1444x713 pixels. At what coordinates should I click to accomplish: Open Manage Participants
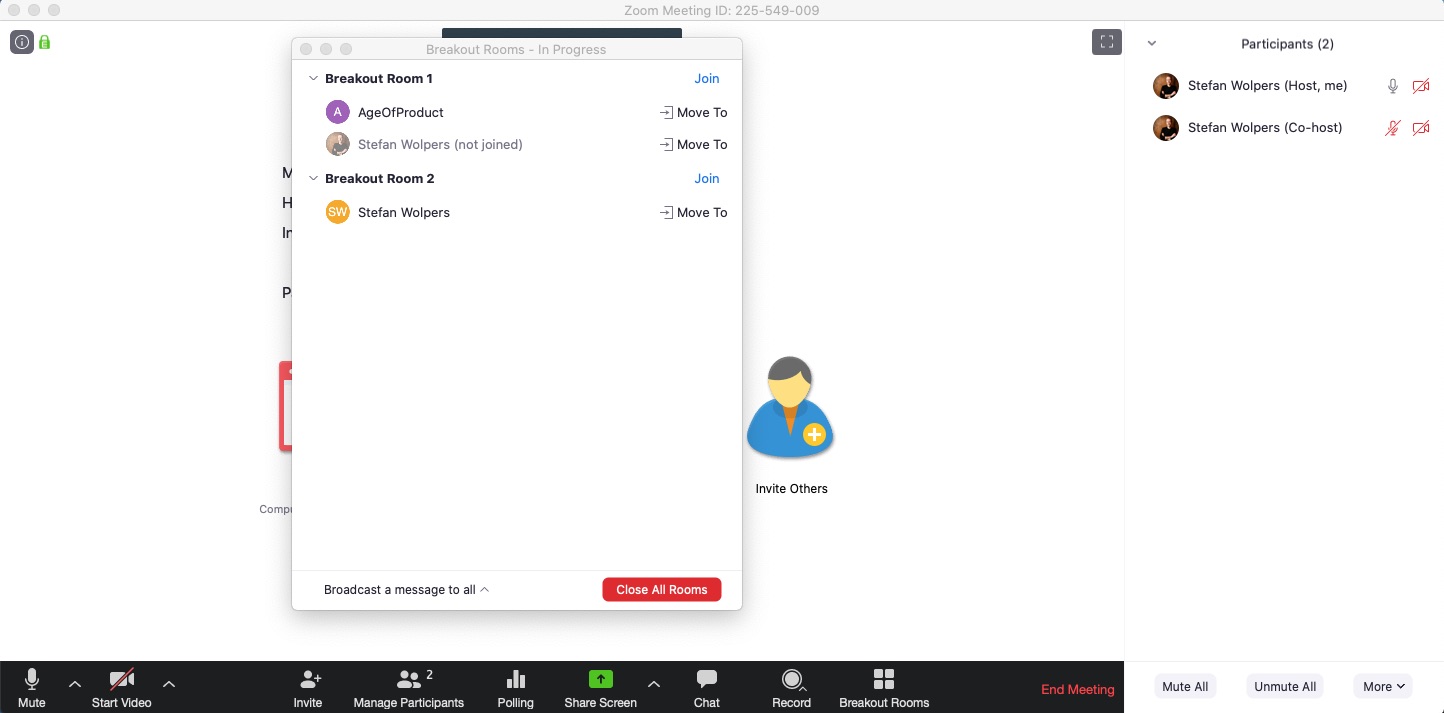(x=408, y=680)
